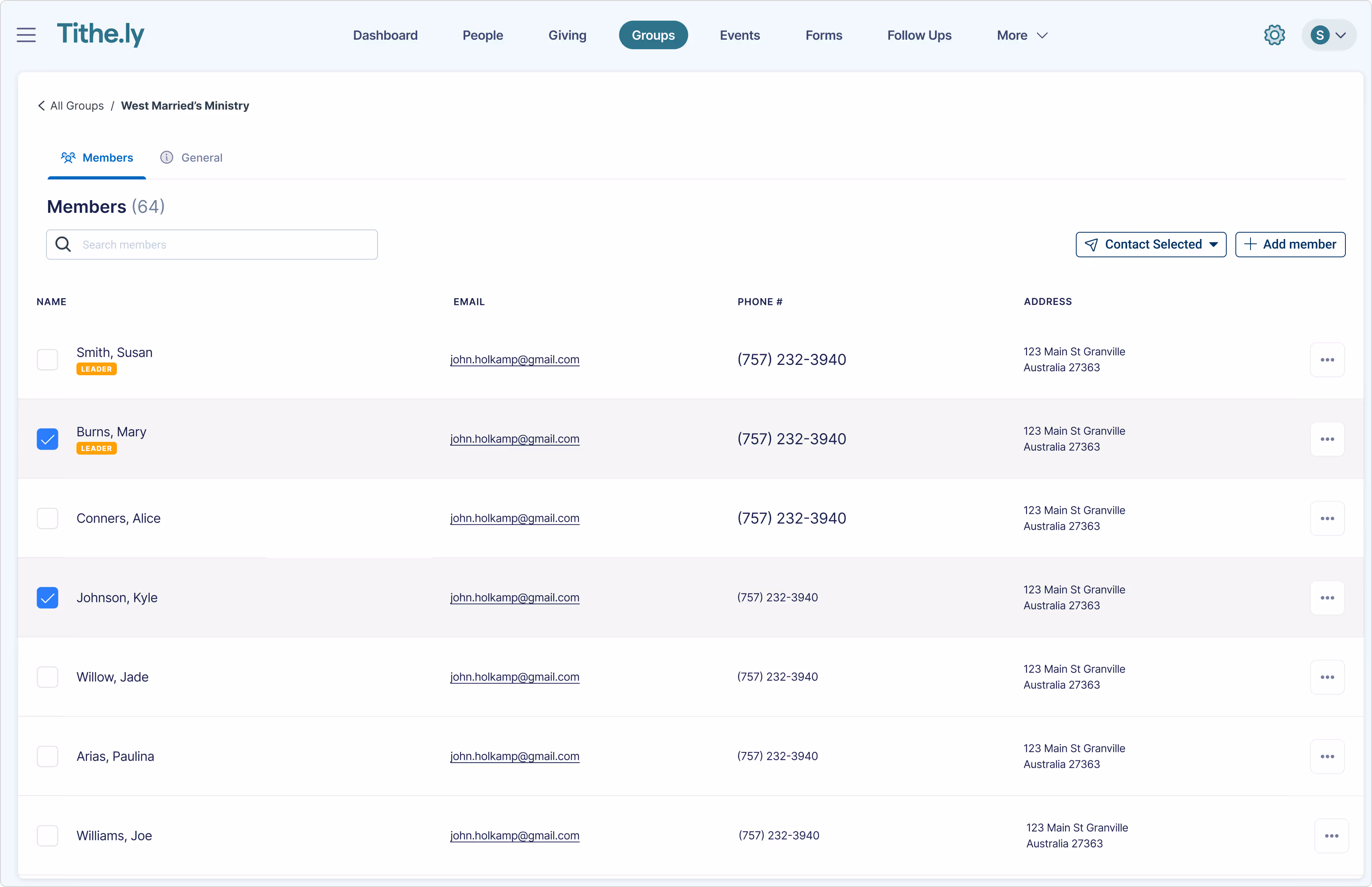Expand the Contact Selected dropdown
1372x887 pixels.
[x=1214, y=244]
